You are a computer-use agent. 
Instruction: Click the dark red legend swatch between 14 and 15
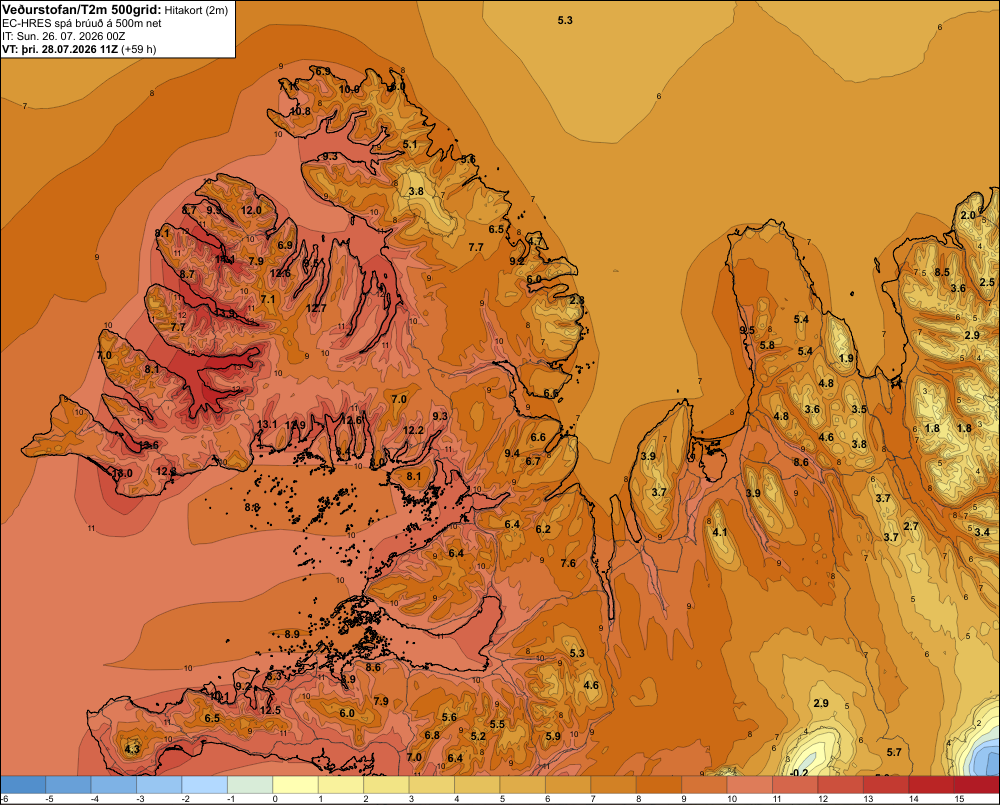point(930,785)
